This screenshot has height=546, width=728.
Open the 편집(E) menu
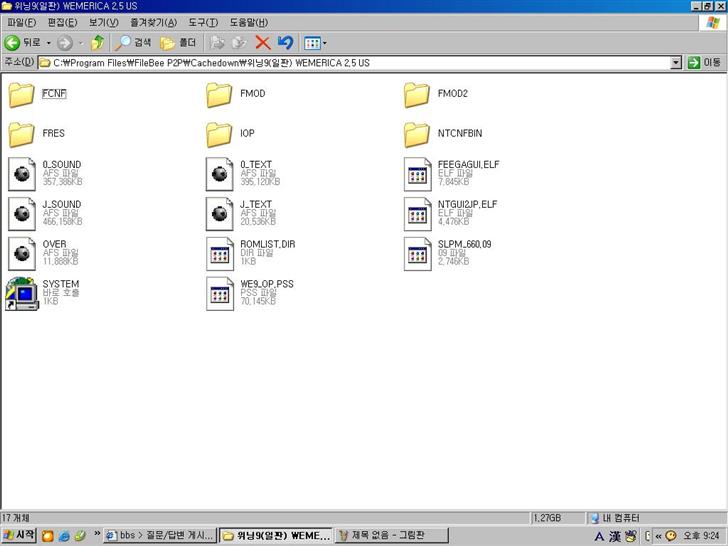(x=62, y=22)
